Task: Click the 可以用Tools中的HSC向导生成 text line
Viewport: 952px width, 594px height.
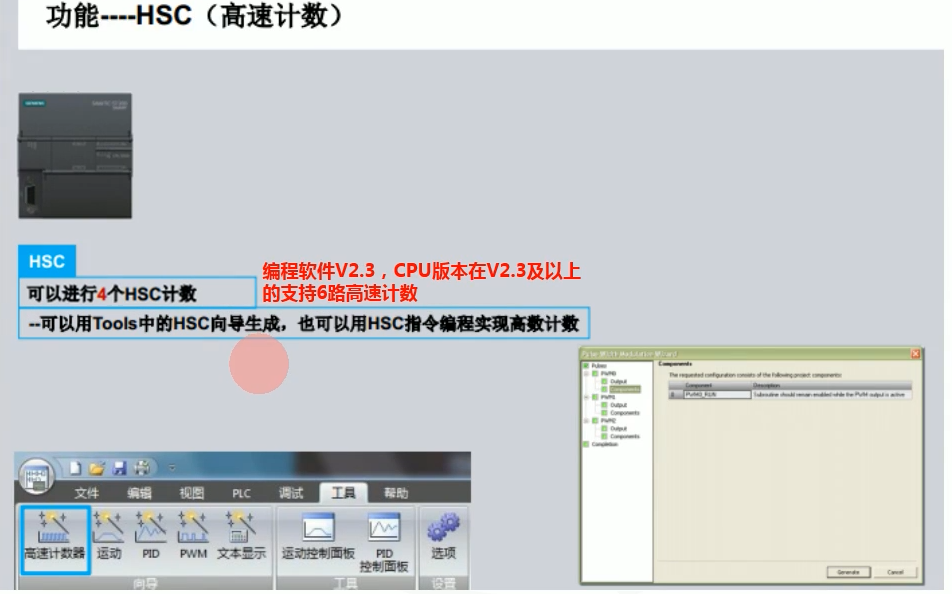Action: tap(304, 323)
